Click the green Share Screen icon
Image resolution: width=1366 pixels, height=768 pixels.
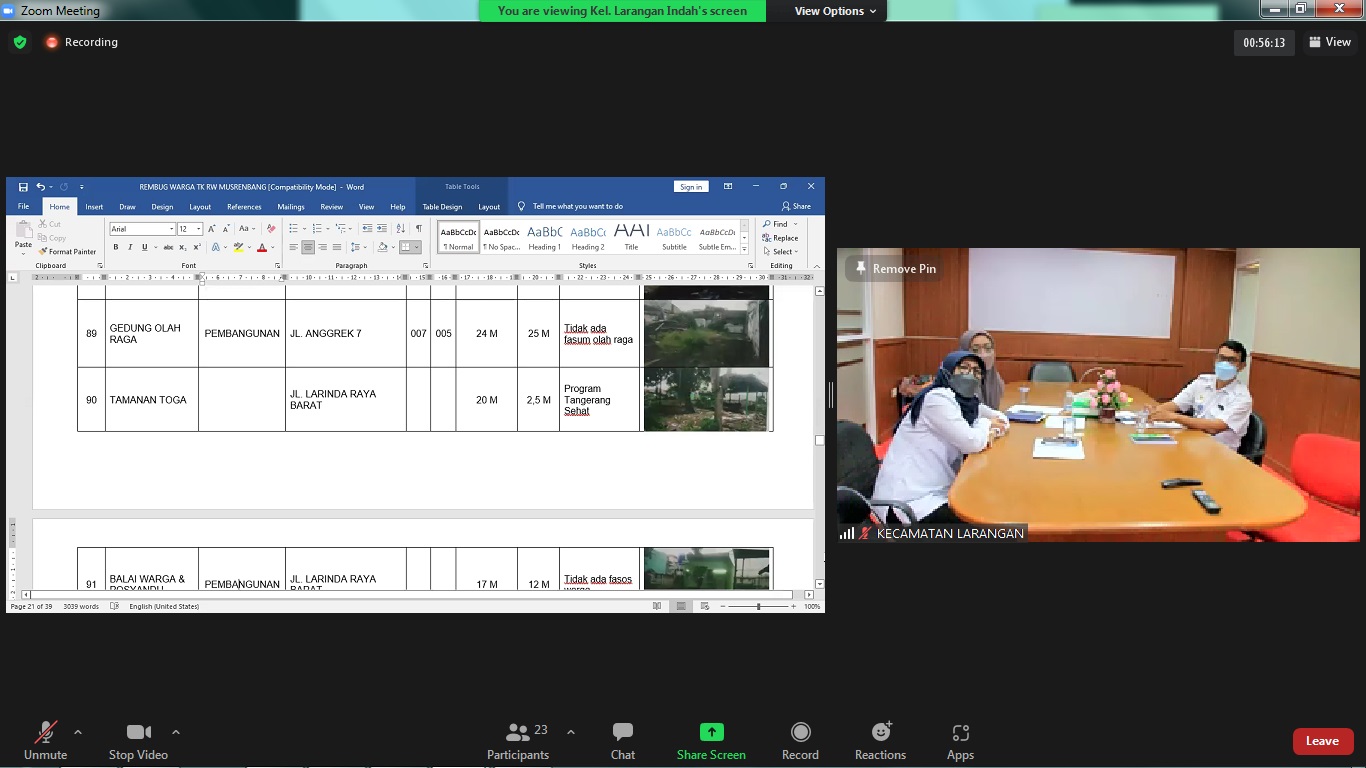coord(711,733)
